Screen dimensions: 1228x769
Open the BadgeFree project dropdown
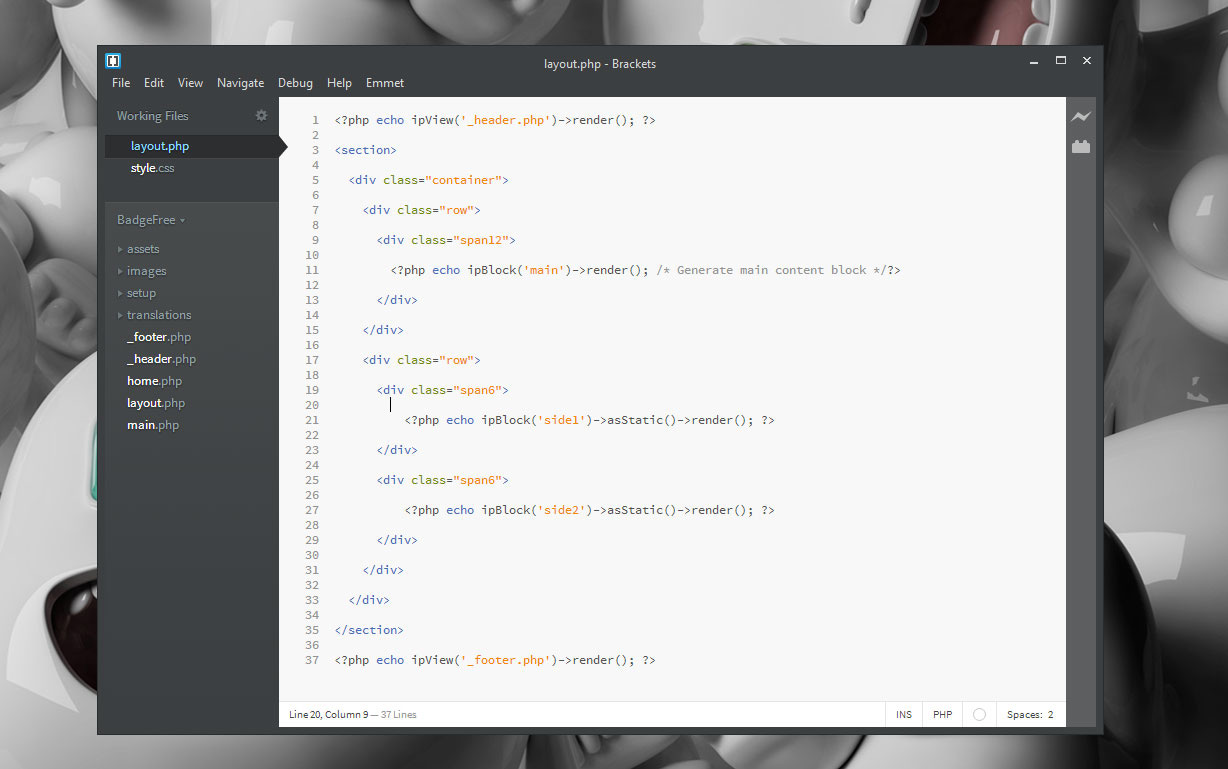(x=151, y=220)
